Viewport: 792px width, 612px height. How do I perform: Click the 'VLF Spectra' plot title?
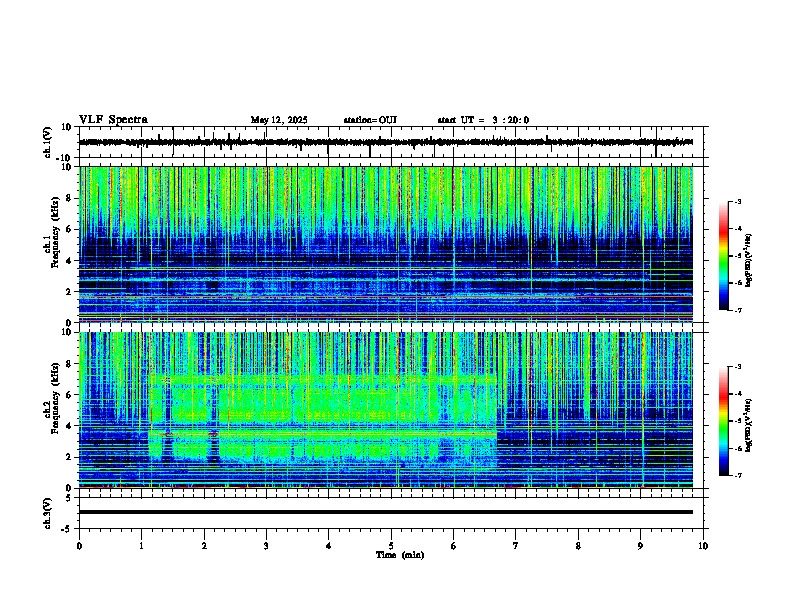(113, 120)
